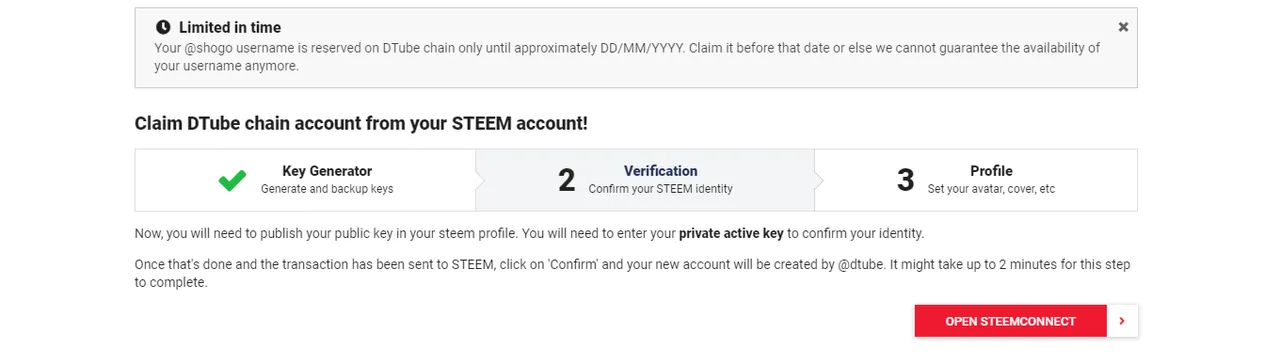
Task: Click the Profile step title text
Action: (991, 171)
